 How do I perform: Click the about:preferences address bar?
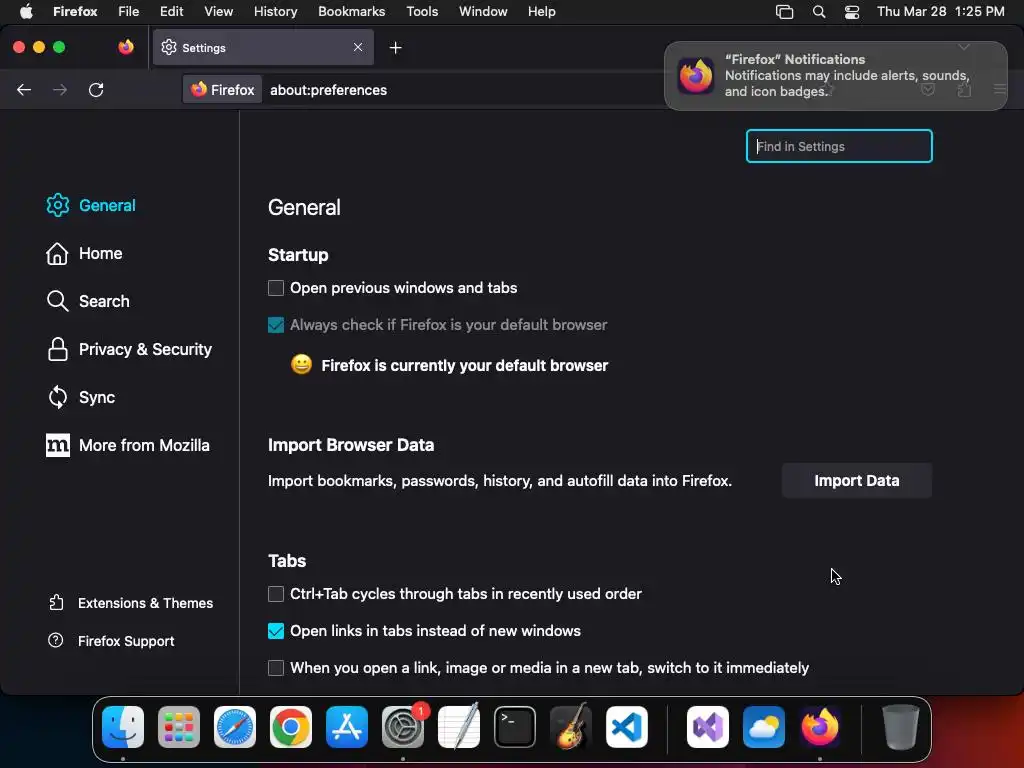coord(328,90)
